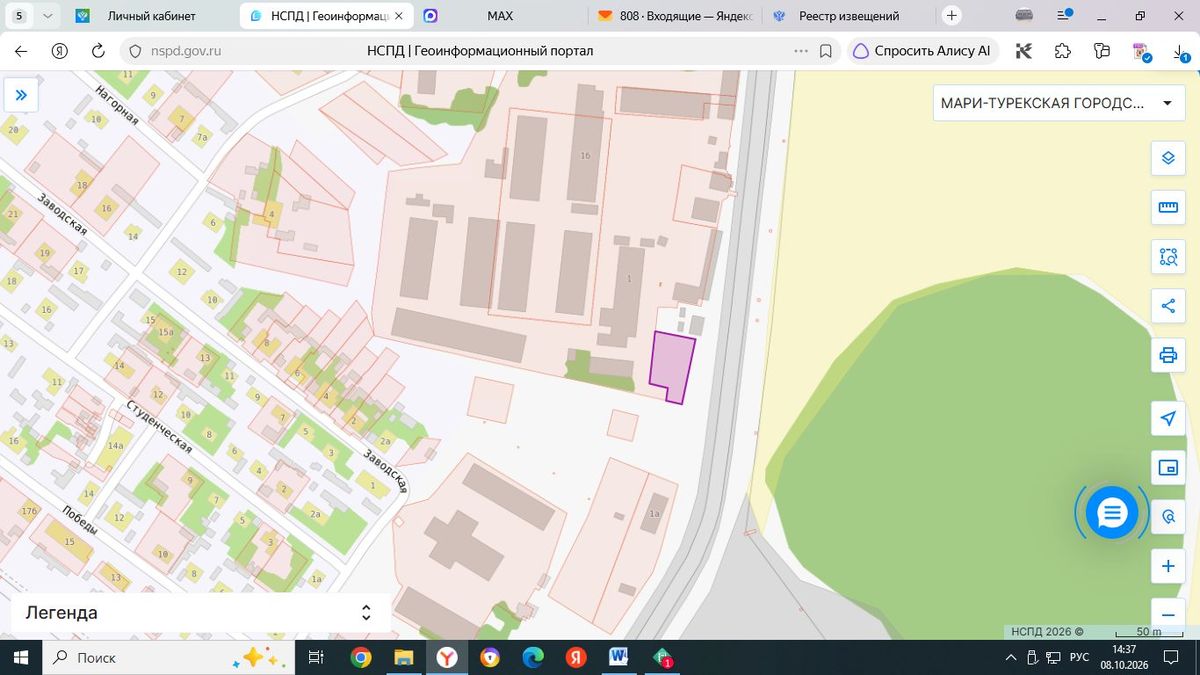Viewport: 1200px width, 675px height.
Task: Open a new browser tab
Action: pyautogui.click(x=952, y=16)
